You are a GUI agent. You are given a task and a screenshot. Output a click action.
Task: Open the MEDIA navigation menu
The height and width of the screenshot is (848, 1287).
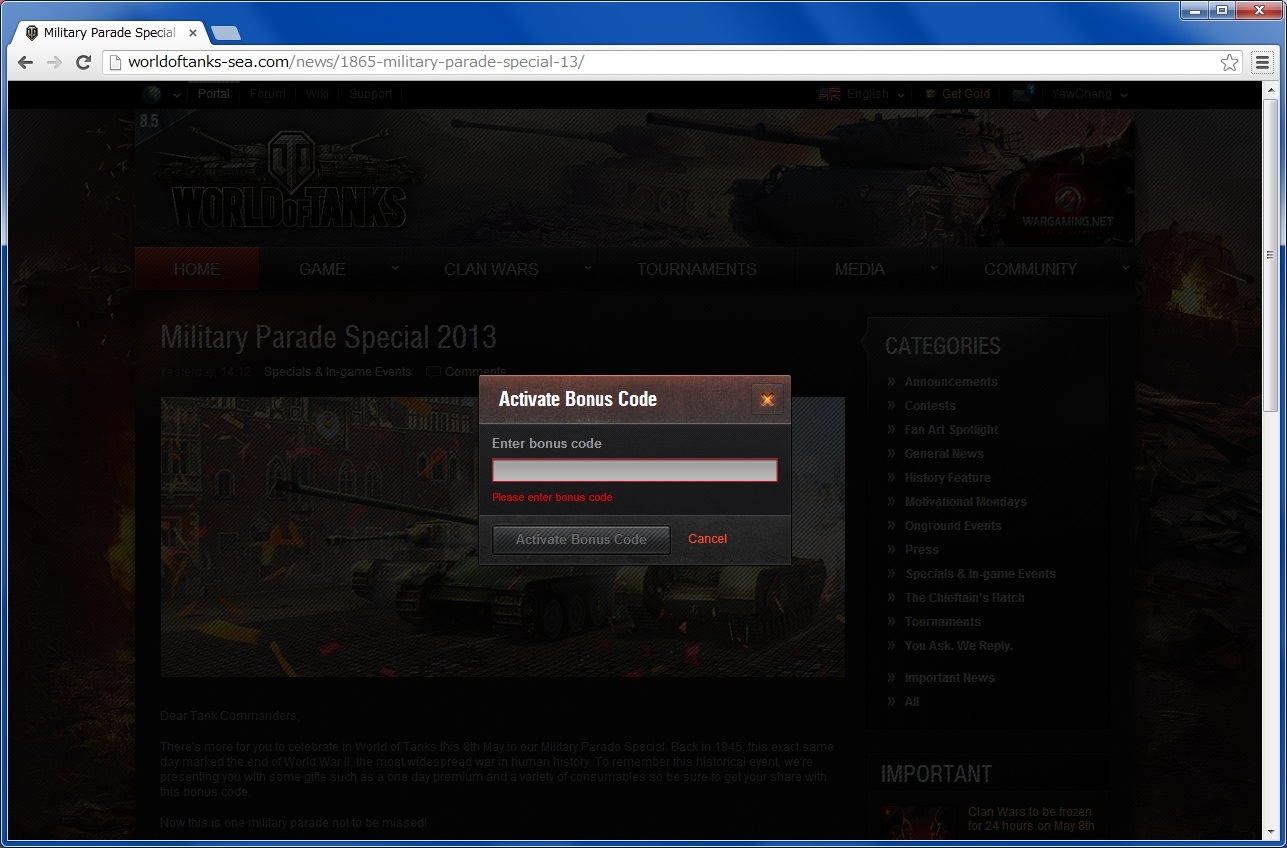pos(859,269)
